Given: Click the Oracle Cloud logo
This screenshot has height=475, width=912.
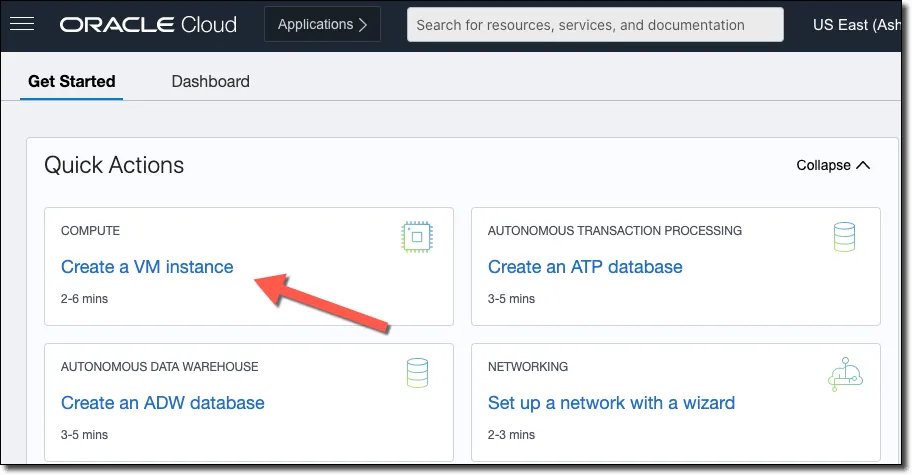Looking at the screenshot, I should tap(148, 24).
